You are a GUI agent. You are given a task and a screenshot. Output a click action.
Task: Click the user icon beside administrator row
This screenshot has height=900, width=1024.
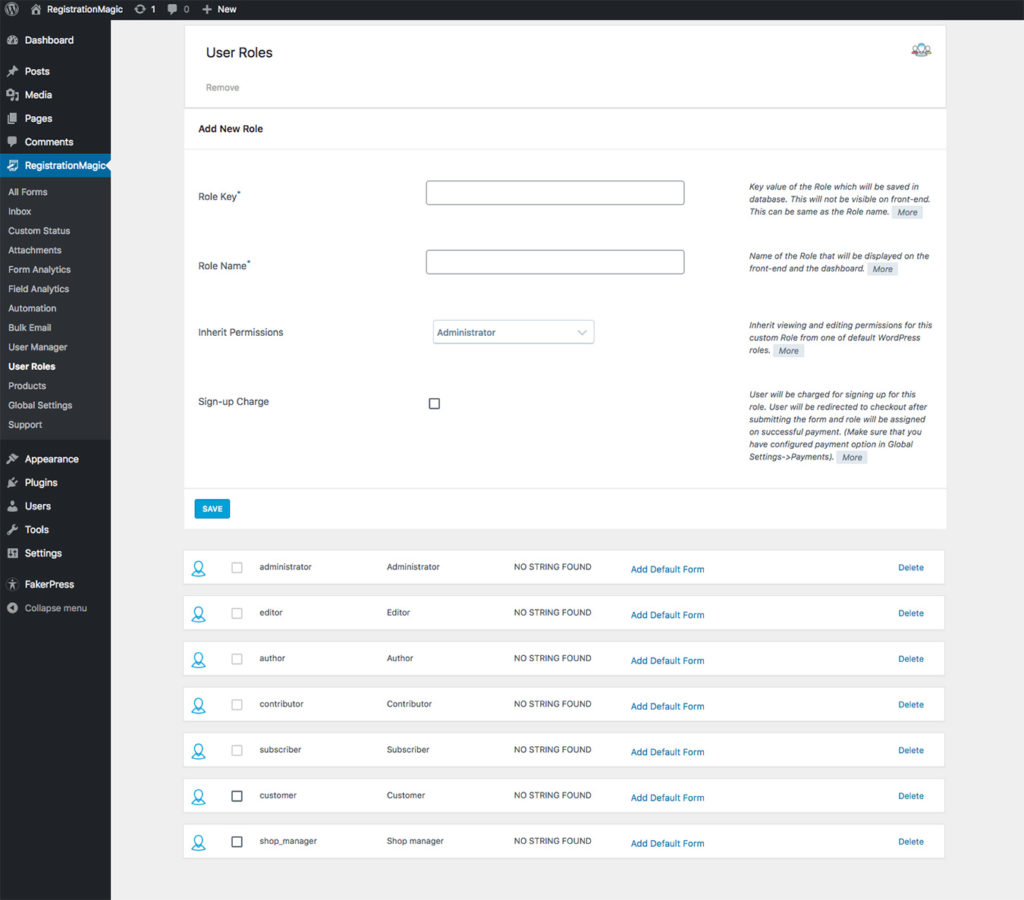(x=198, y=568)
